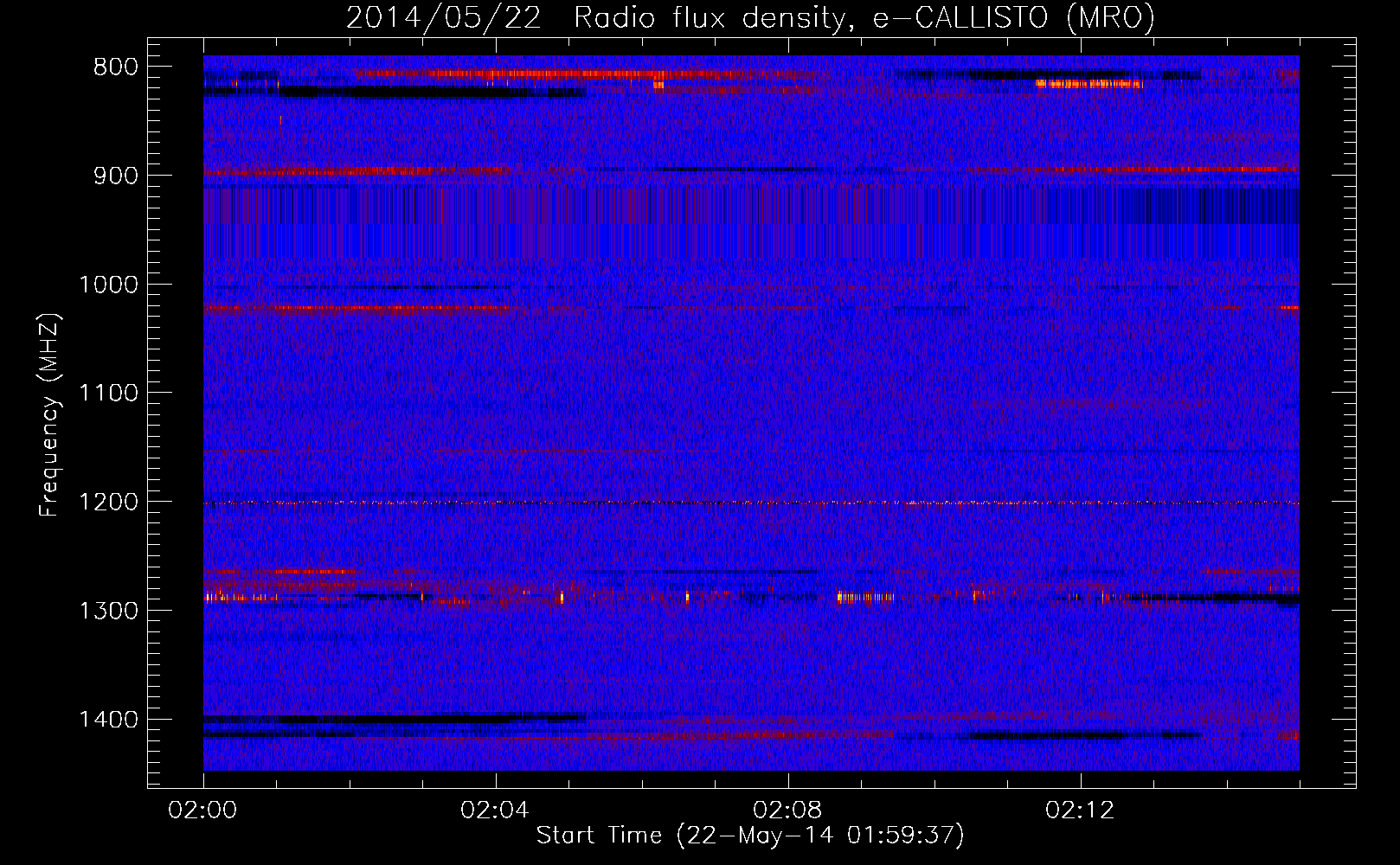The image size is (1400, 865).
Task: Click the bright yellow burst near 815 MHz after 02:11
Action: pyautogui.click(x=1089, y=84)
